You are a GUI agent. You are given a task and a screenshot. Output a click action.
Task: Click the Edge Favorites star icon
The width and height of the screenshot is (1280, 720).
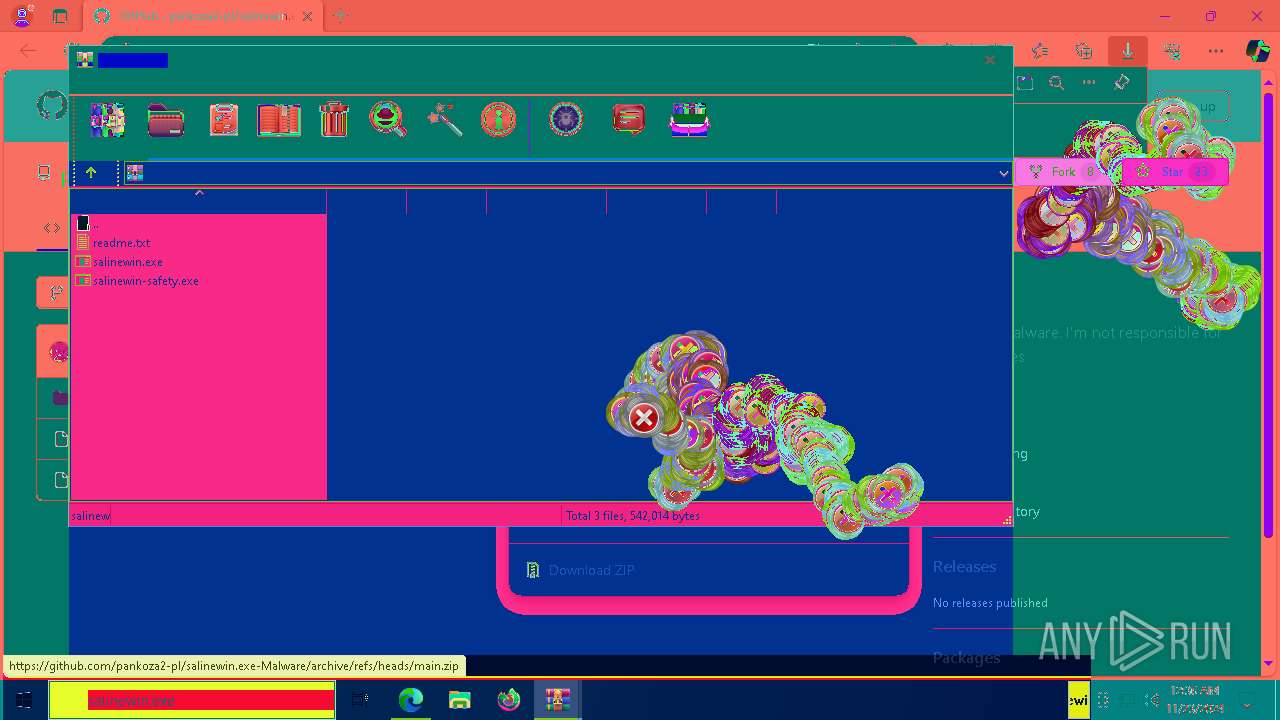[1040, 50]
